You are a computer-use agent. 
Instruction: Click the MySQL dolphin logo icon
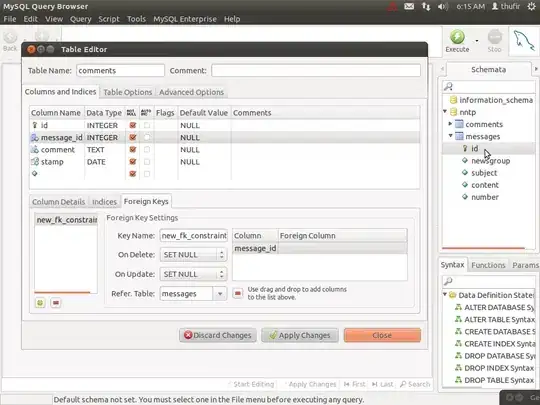pyautogui.click(x=524, y=41)
